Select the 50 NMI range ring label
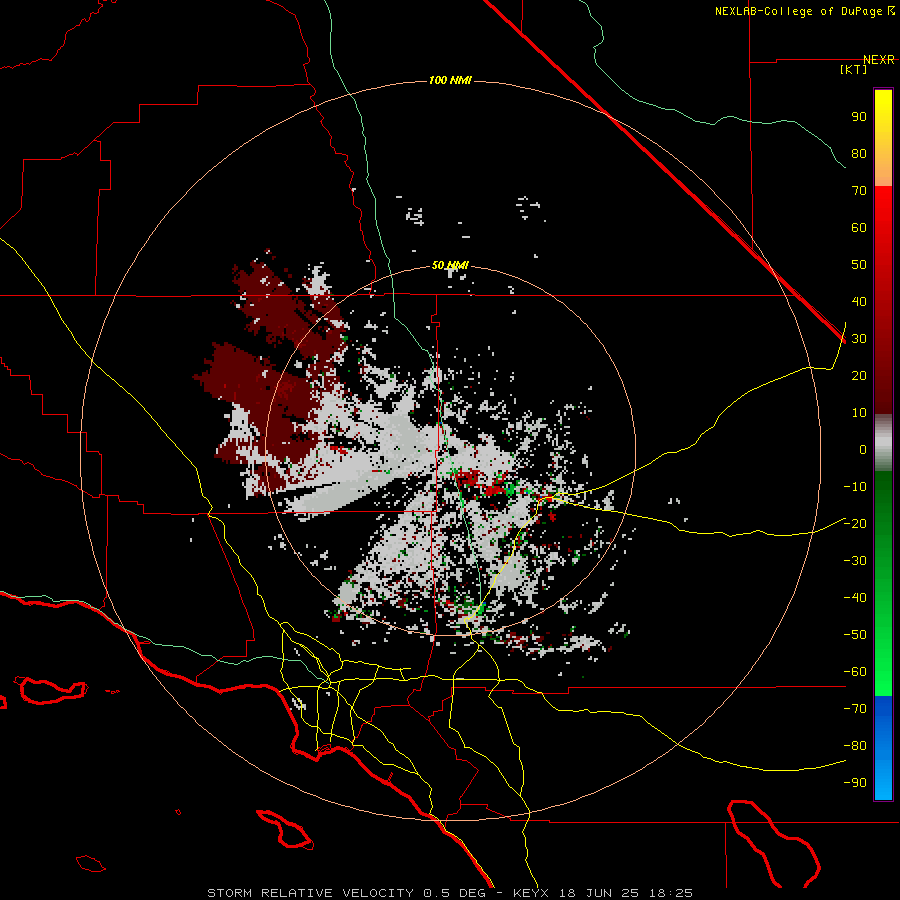This screenshot has width=900, height=900. tap(450, 265)
